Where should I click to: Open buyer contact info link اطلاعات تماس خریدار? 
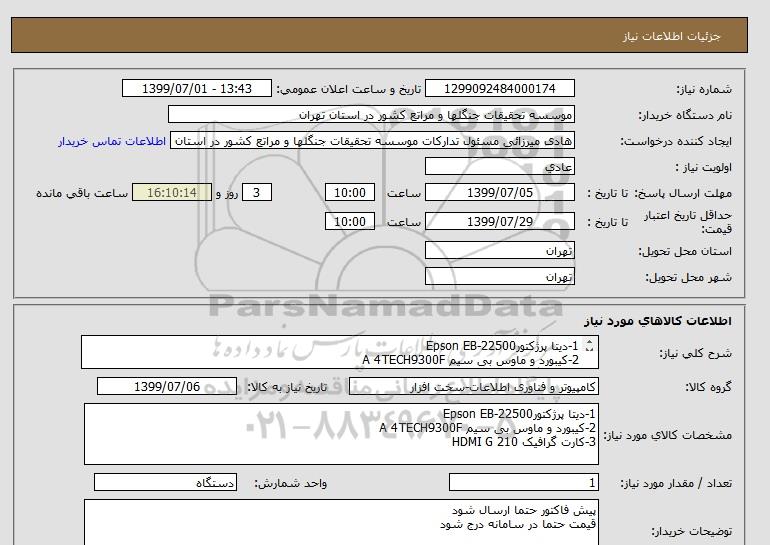coord(112,141)
